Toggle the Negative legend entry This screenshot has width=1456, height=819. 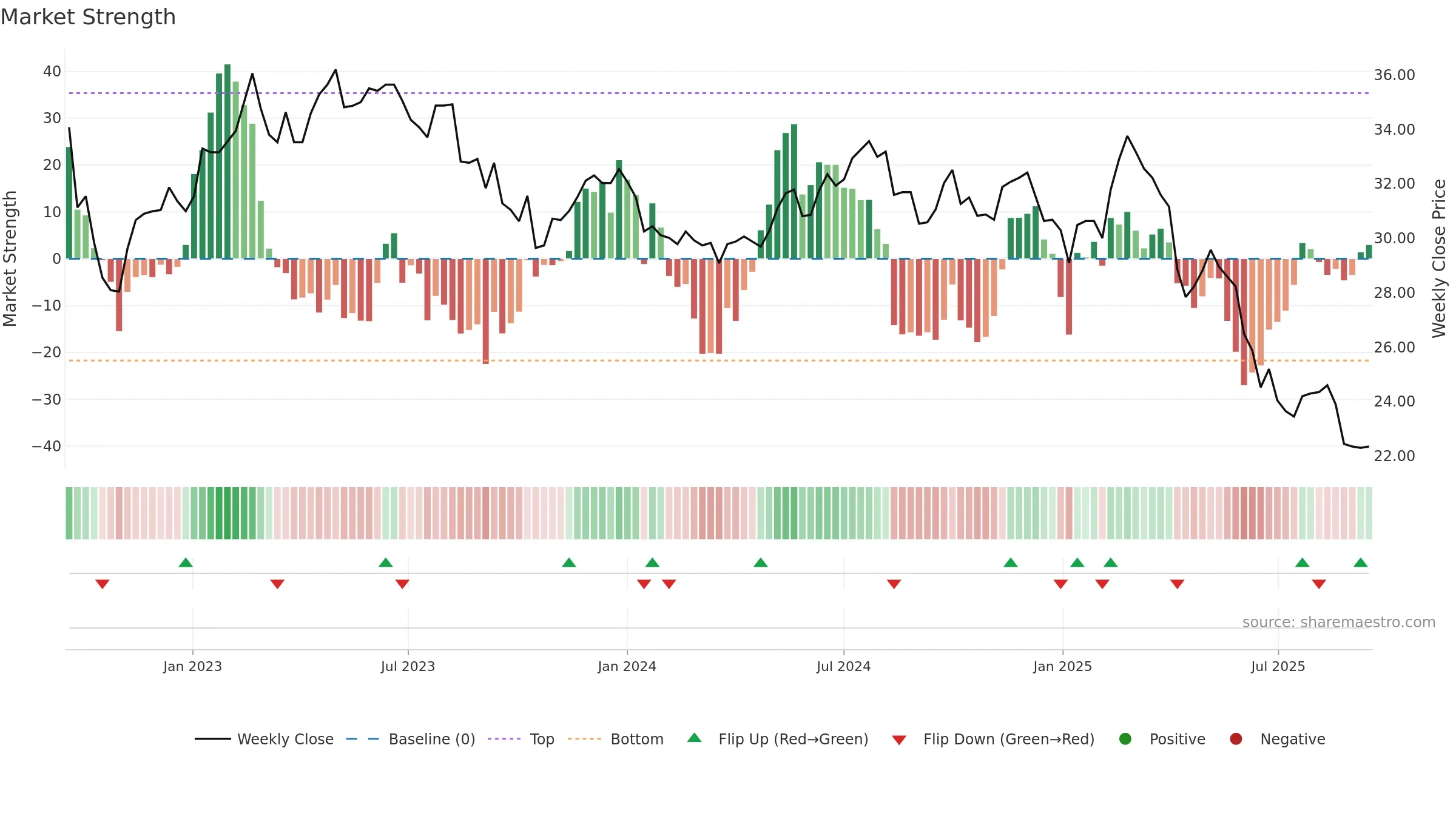[x=1277, y=739]
